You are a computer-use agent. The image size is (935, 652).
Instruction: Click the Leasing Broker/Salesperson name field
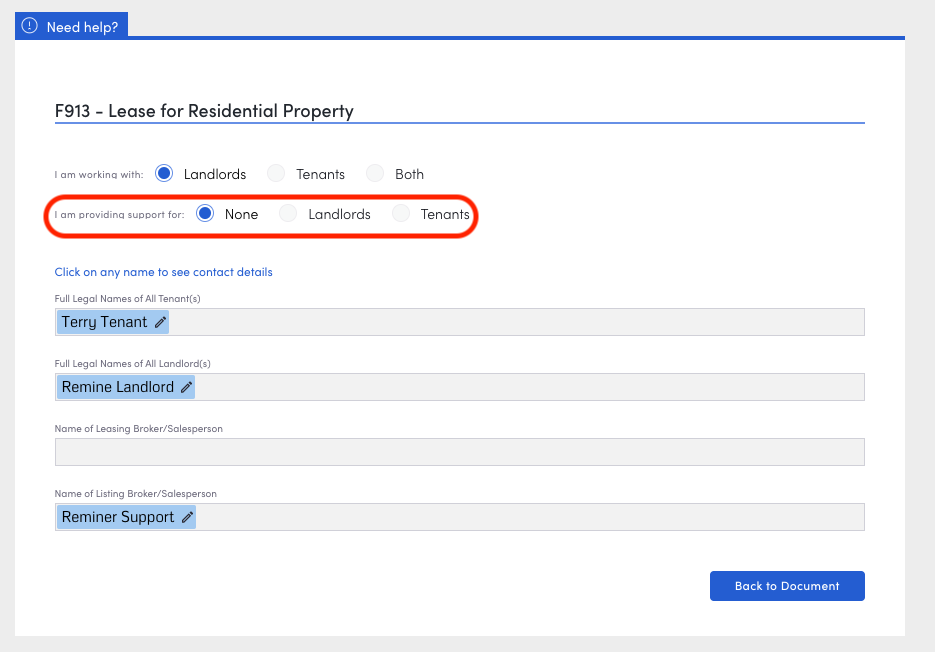pos(459,452)
